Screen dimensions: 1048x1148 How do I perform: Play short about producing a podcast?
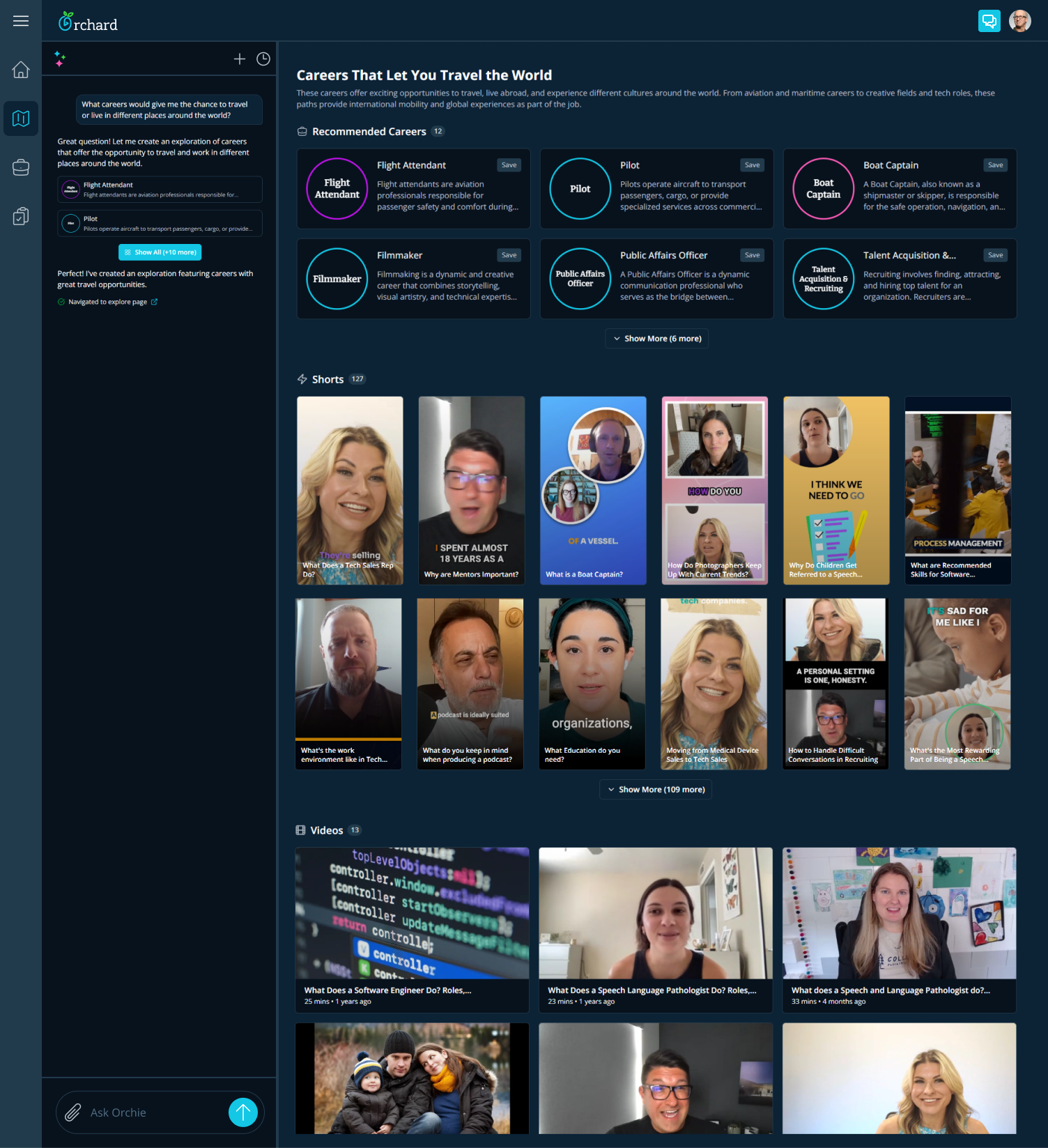tap(470, 684)
